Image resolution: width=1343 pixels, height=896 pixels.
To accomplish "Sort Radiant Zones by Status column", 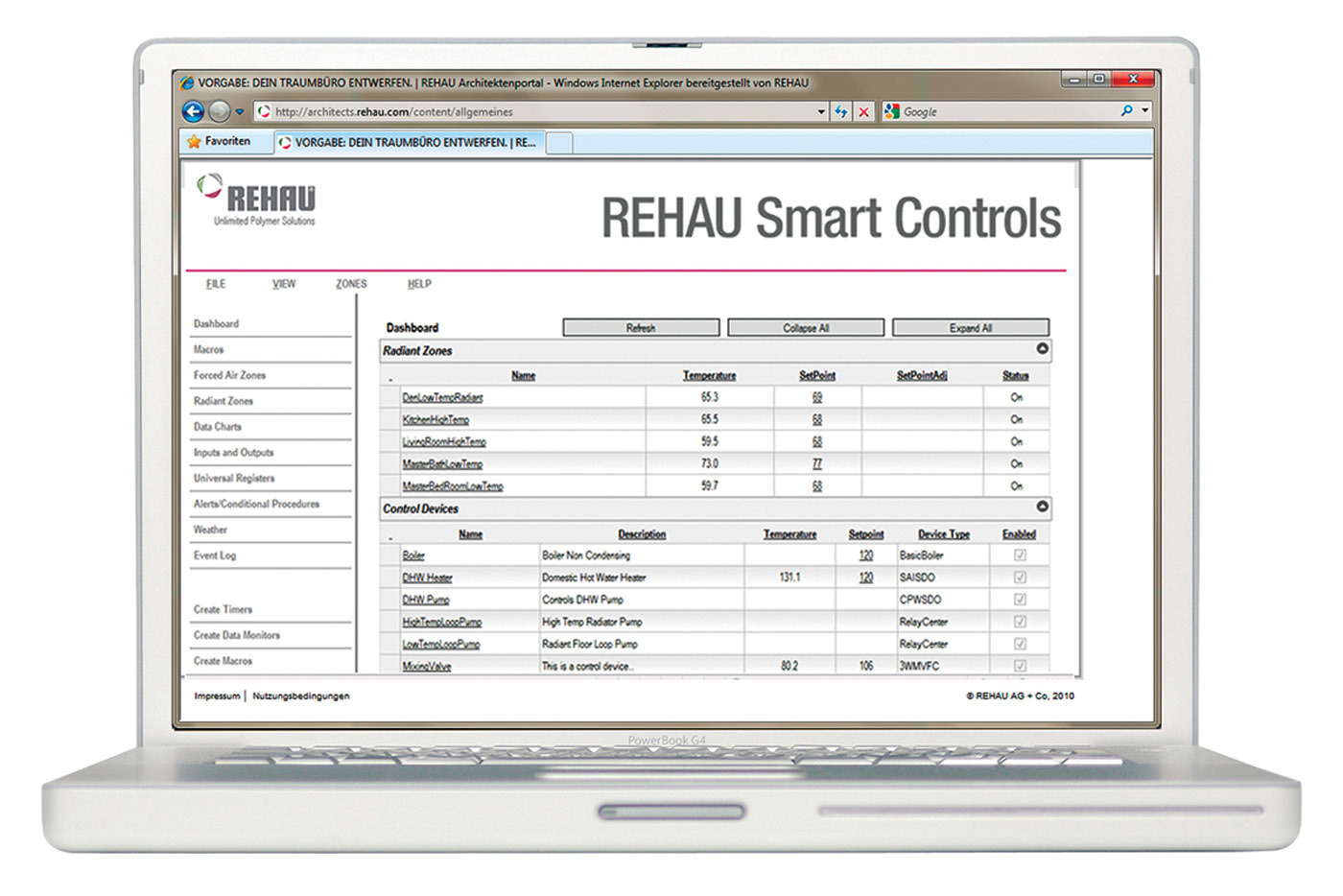I will (1016, 376).
